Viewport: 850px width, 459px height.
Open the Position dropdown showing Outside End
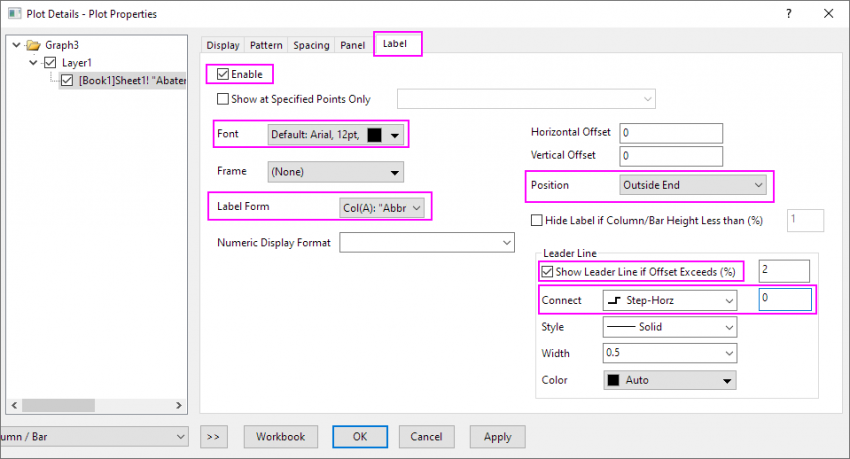pos(692,185)
